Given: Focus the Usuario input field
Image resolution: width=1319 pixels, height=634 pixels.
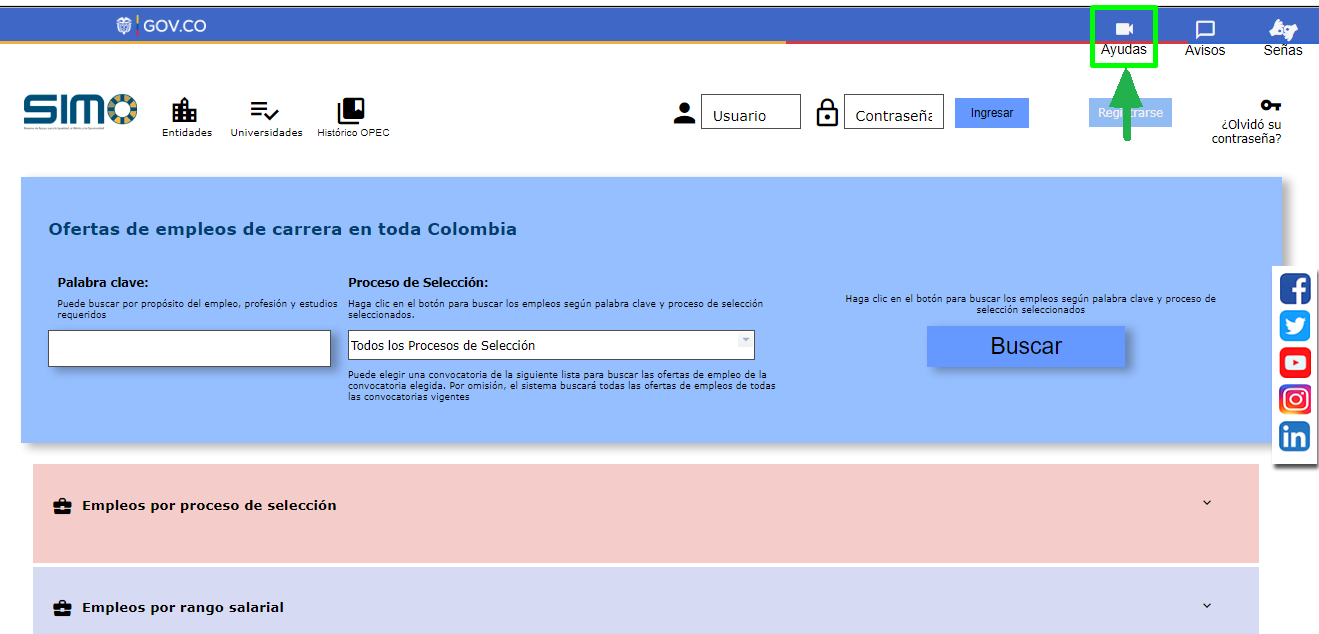Looking at the screenshot, I should (750, 113).
